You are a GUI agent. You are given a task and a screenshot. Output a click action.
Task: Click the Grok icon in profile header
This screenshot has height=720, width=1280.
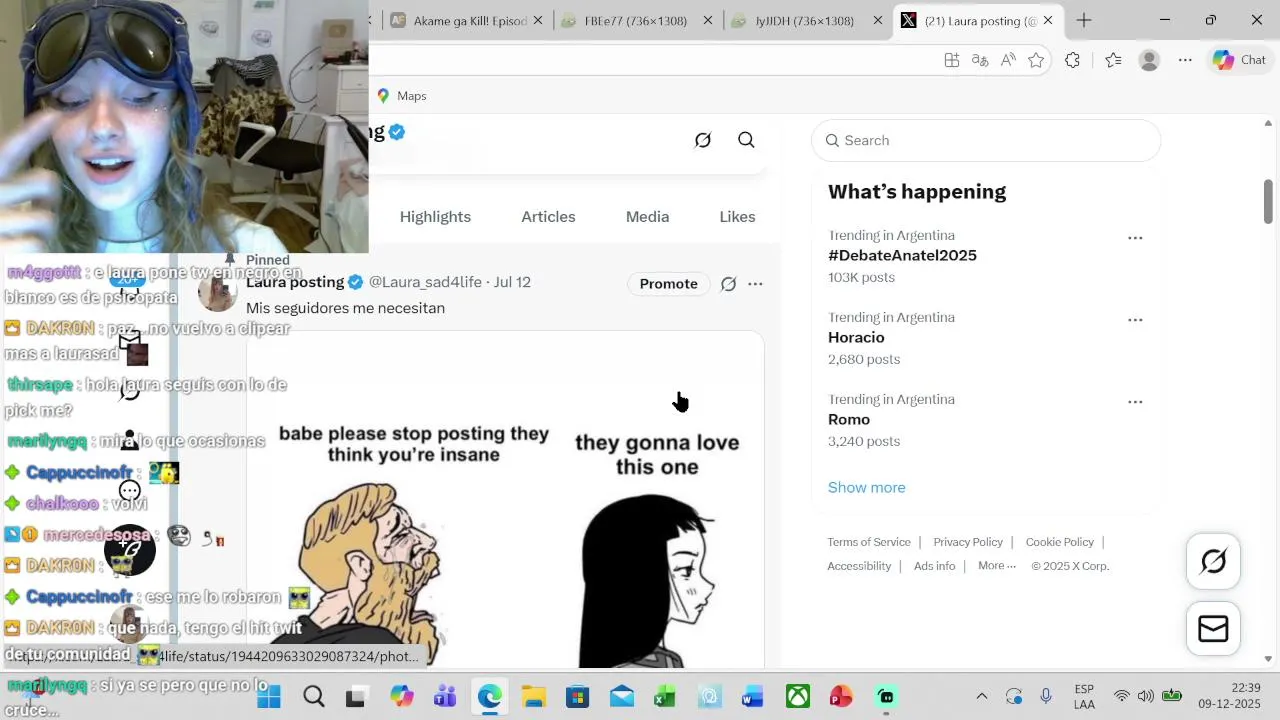pyautogui.click(x=703, y=140)
